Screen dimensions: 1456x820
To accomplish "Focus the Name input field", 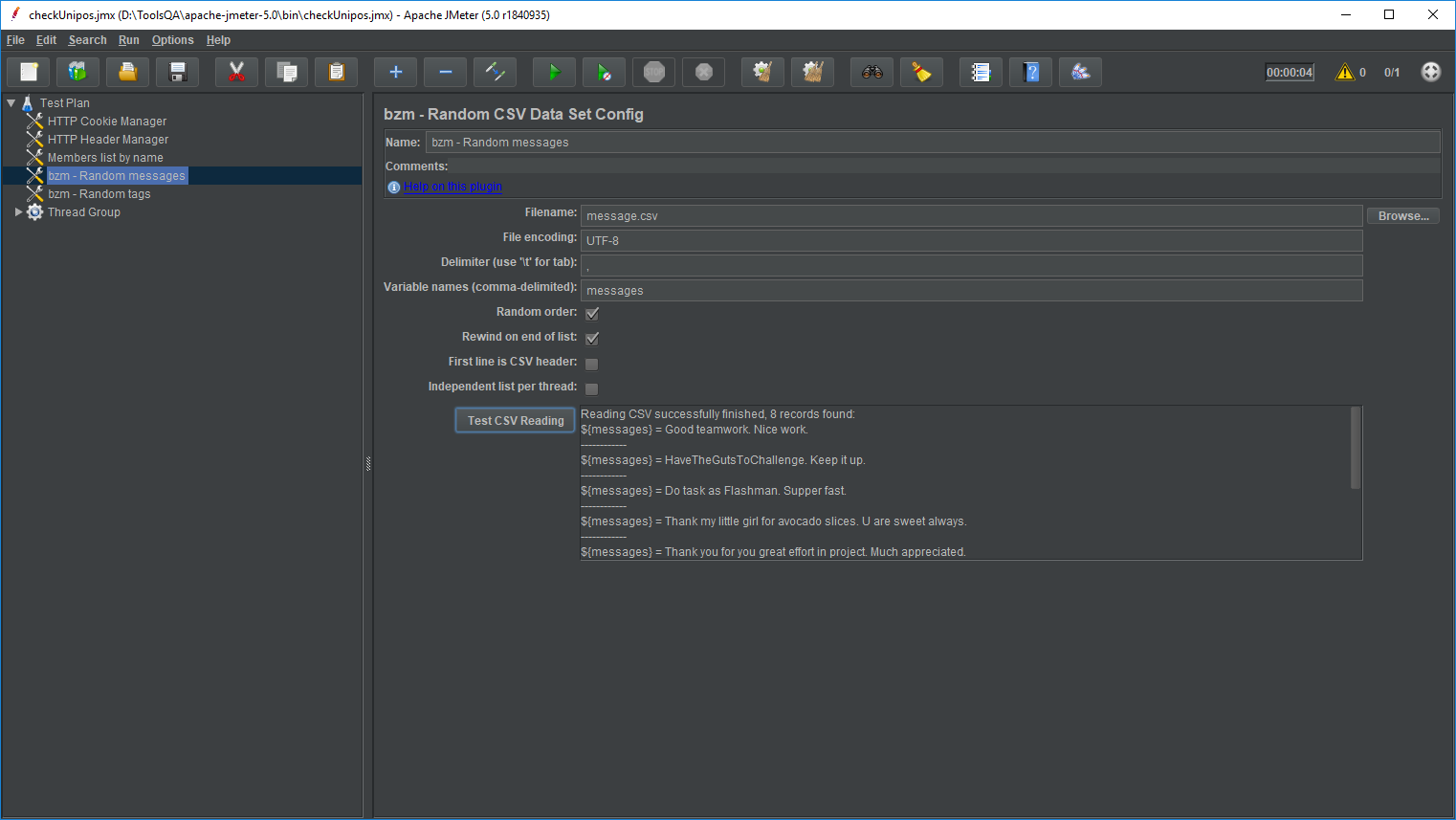I will 933,142.
